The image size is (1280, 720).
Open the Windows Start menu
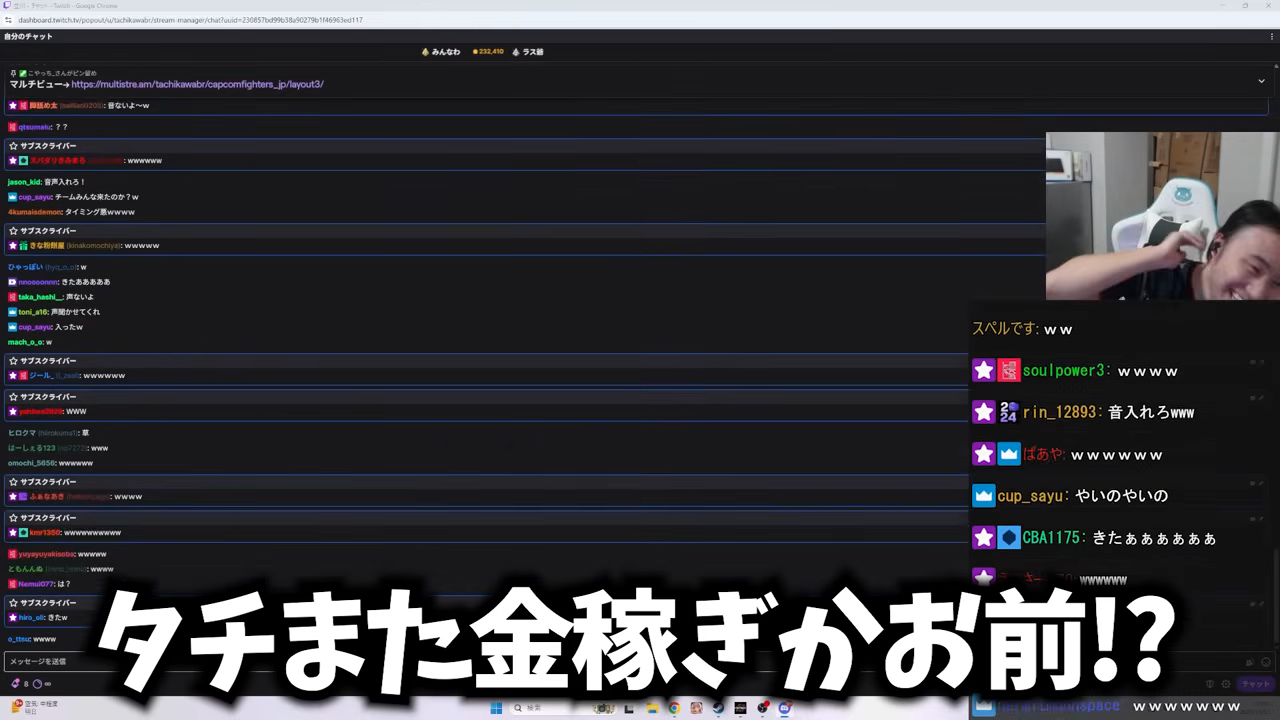496,708
